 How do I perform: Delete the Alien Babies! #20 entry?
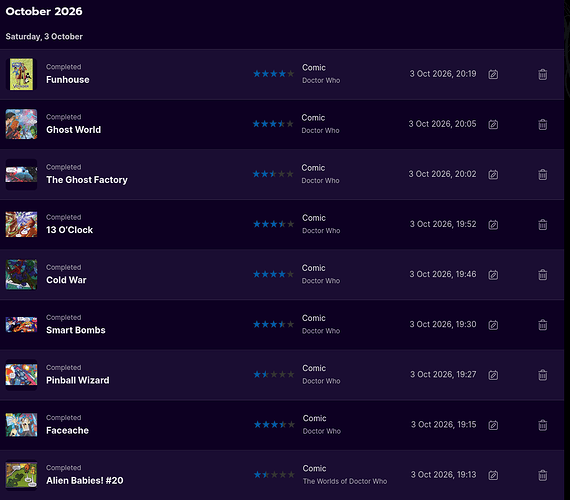[542, 475]
